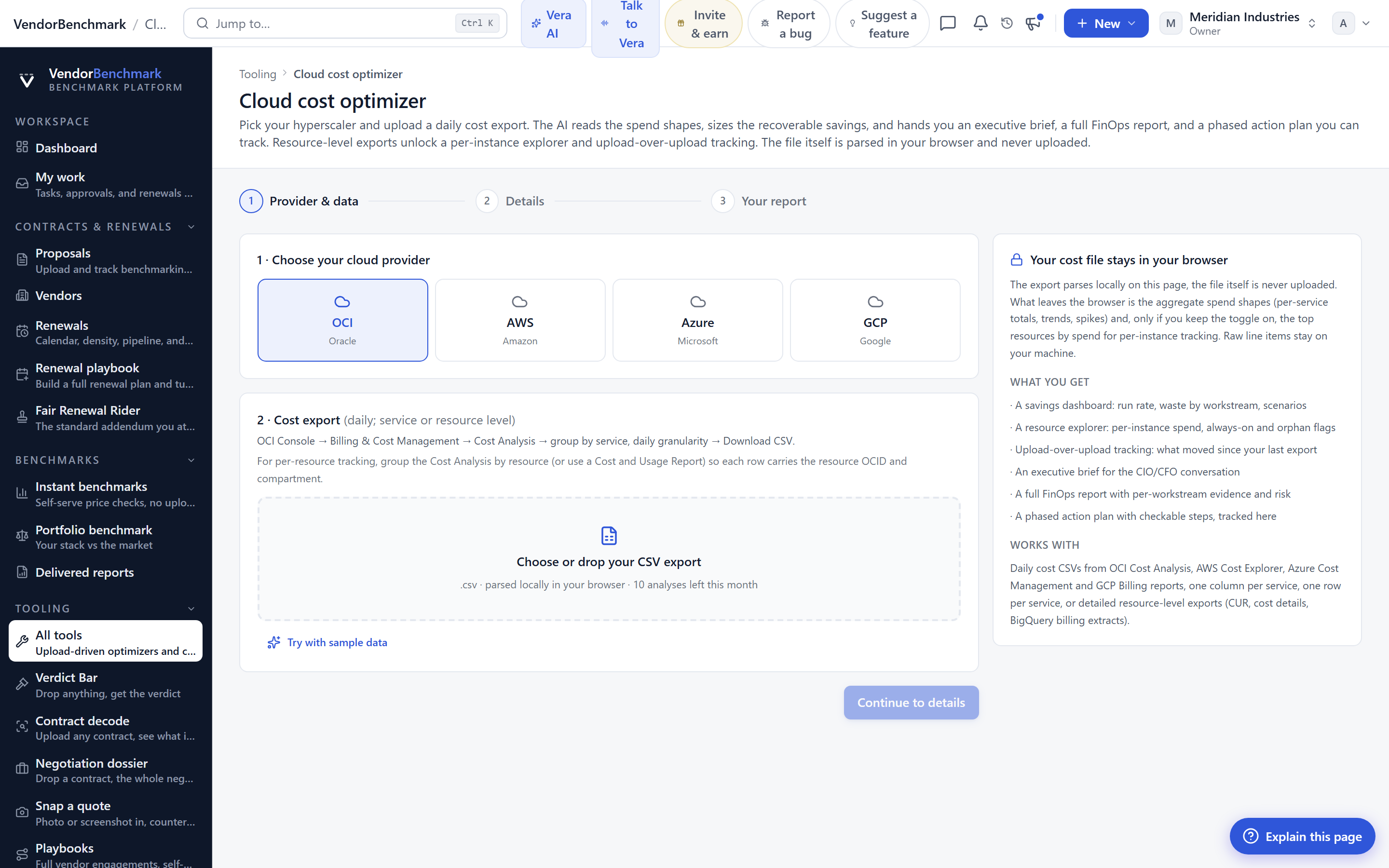
Task: Click the lock icon by cost file heading
Action: pos(1017,260)
